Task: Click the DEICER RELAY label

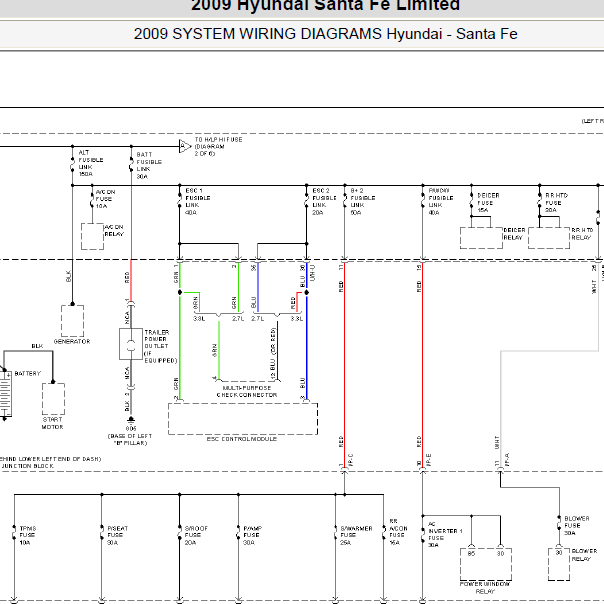Action: pyautogui.click(x=514, y=234)
